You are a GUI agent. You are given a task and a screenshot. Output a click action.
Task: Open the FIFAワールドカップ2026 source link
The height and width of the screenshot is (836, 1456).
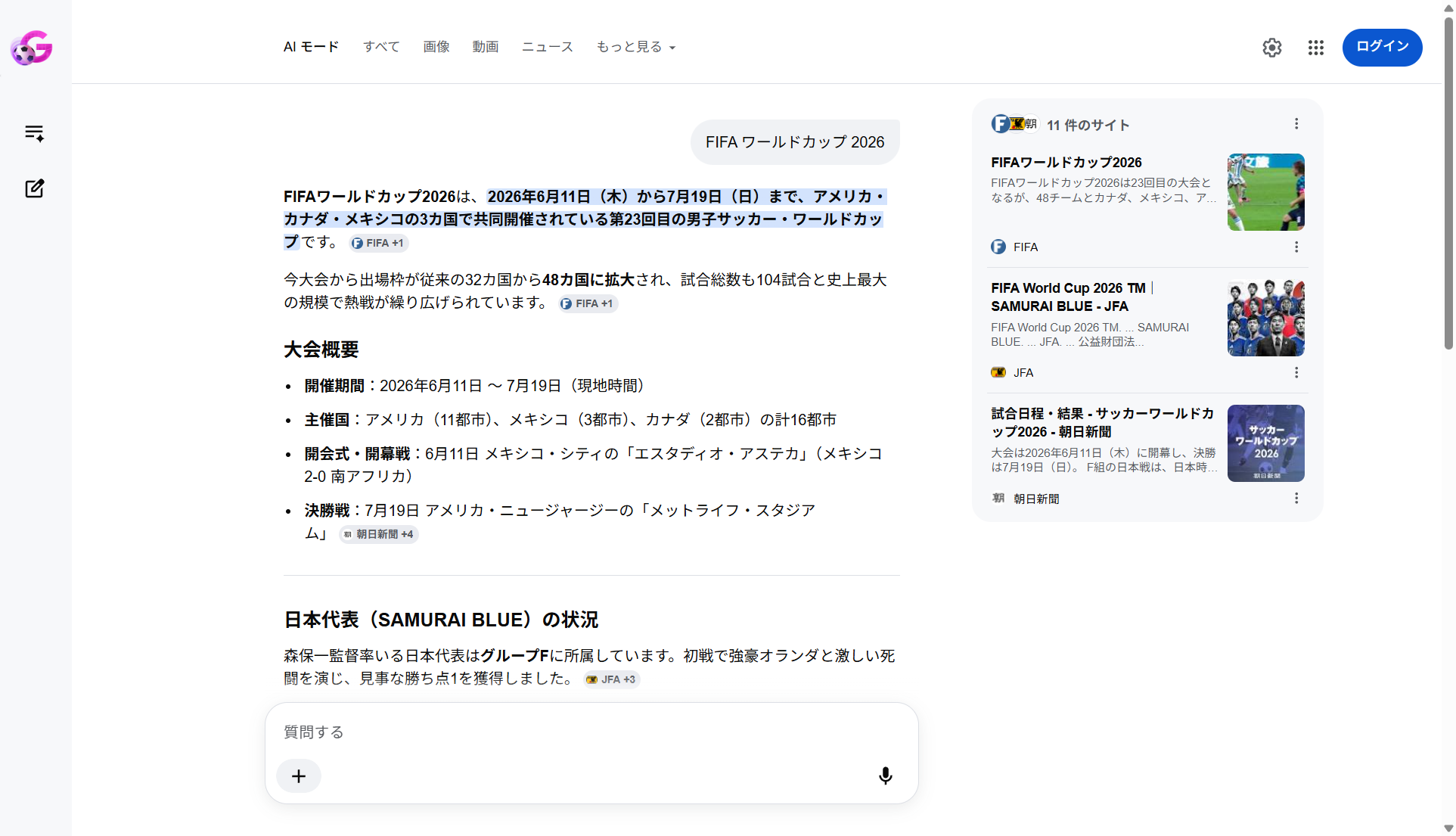[1066, 163]
